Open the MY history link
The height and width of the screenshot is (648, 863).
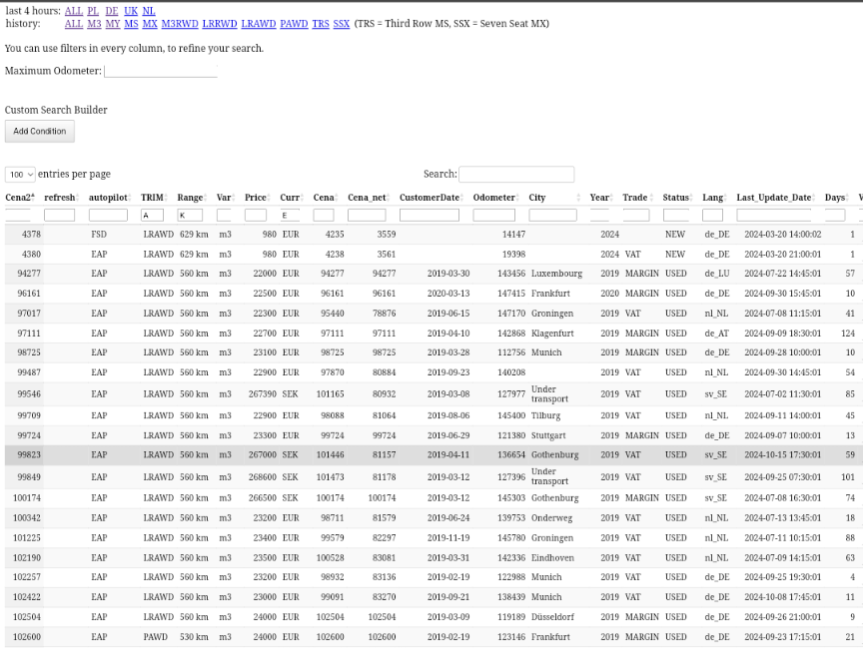point(113,24)
